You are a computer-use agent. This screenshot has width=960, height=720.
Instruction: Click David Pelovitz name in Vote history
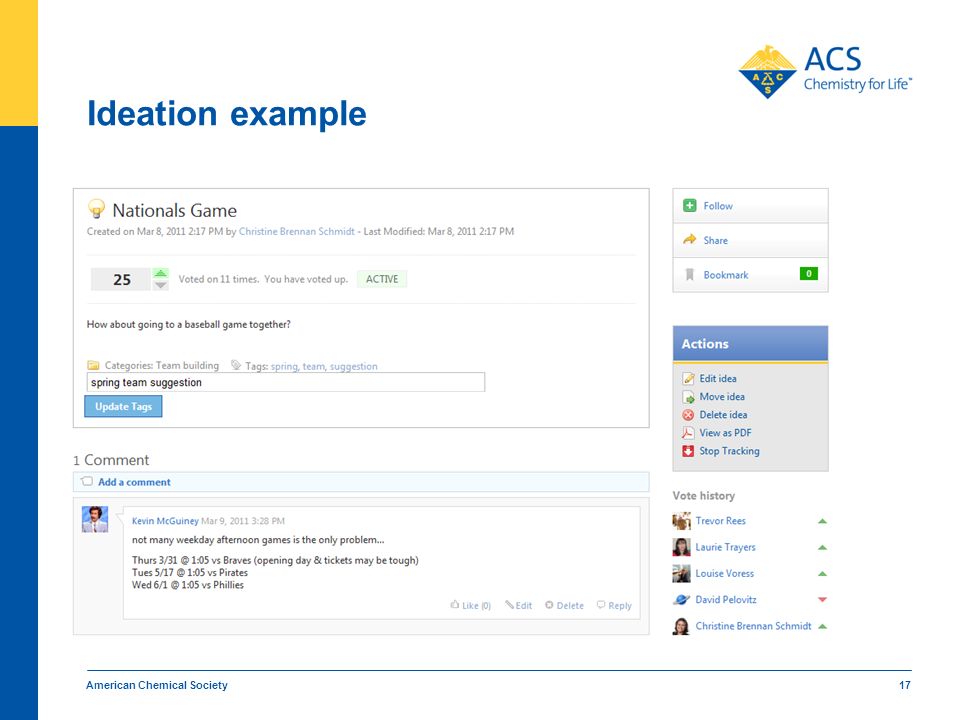(x=726, y=600)
